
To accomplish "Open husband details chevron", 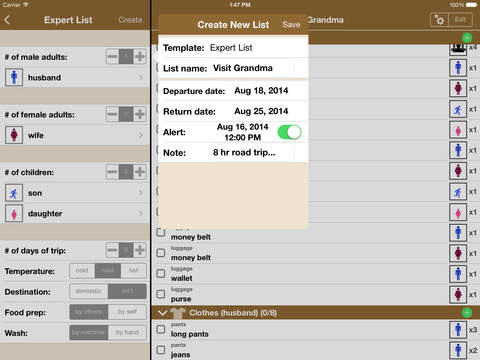I will 141,78.
